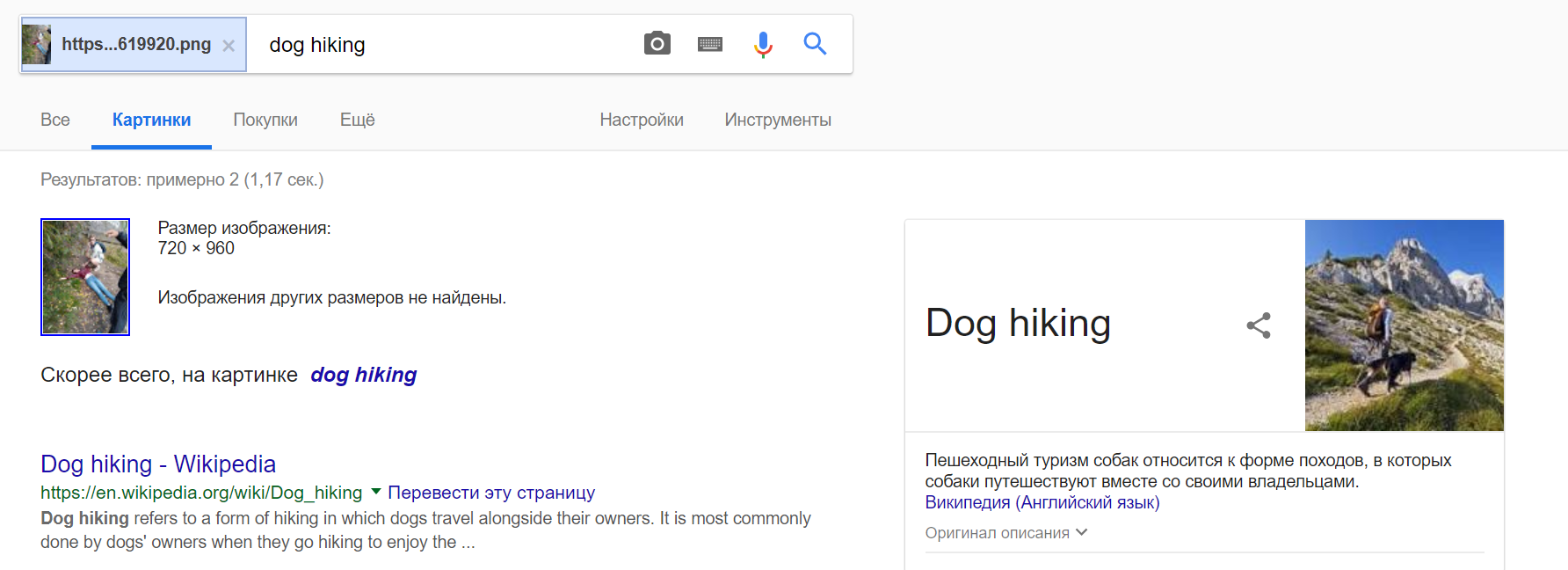Viewport: 1568px width, 570px height.
Task: Select the Картинки tab
Action: 151,120
